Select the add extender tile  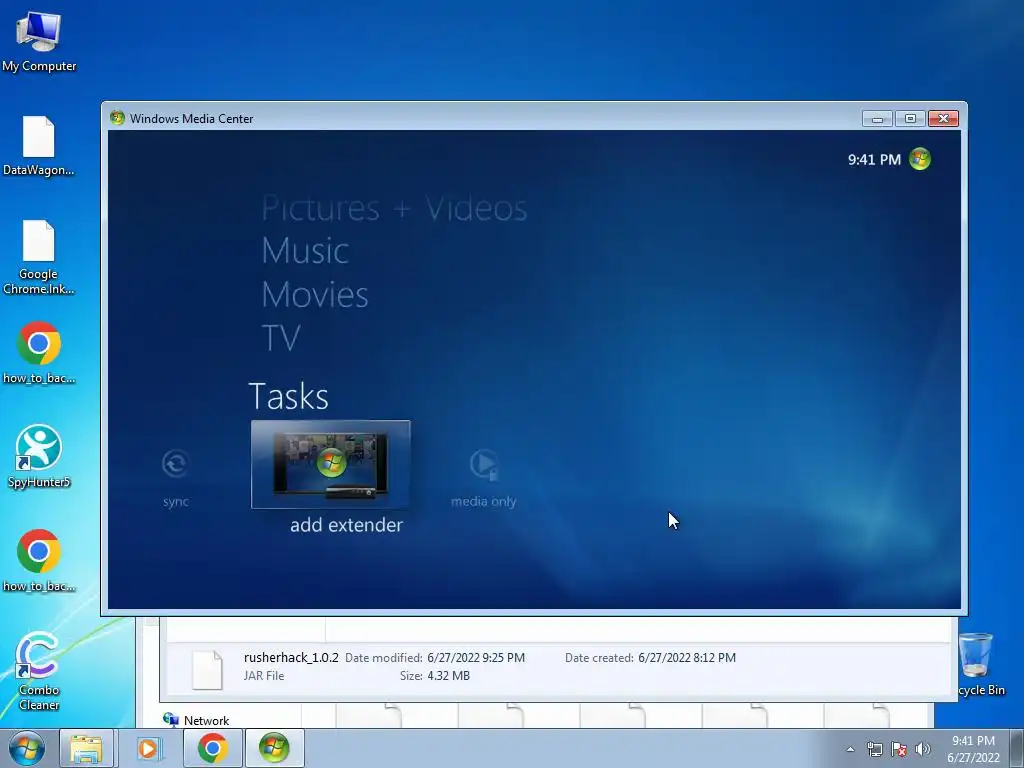(330, 464)
